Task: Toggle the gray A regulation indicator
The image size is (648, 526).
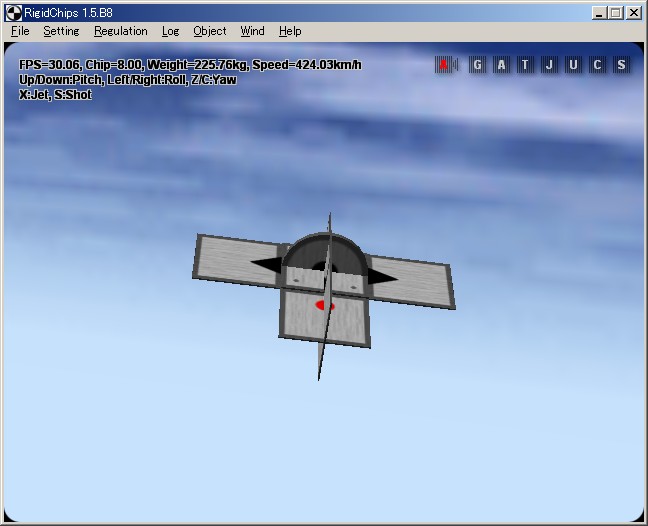Action: (x=501, y=65)
